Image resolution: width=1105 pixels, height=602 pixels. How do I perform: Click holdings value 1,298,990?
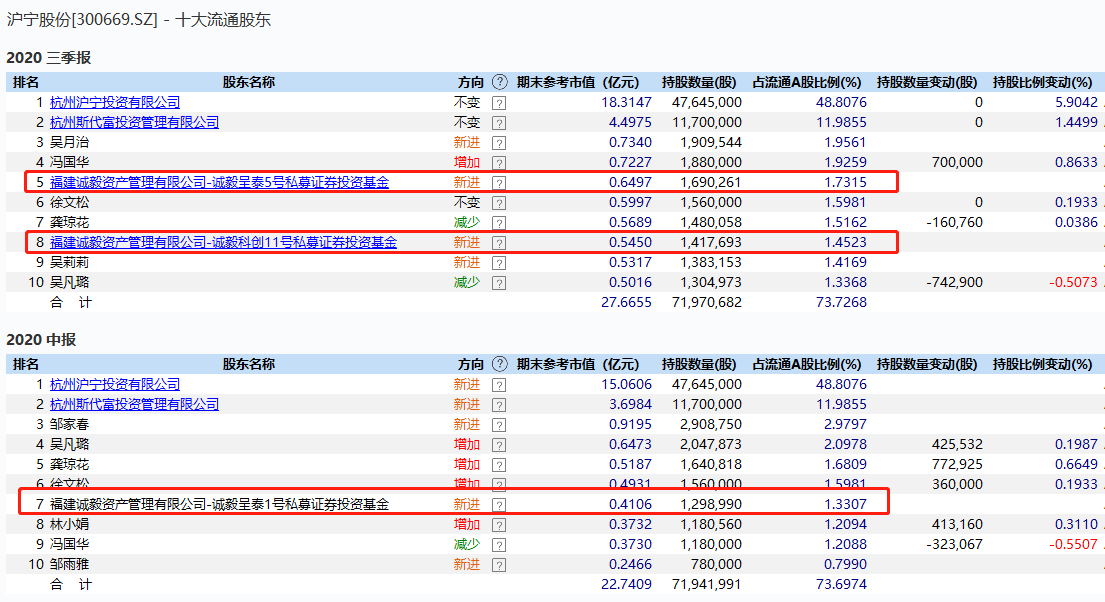pyautogui.click(x=711, y=503)
